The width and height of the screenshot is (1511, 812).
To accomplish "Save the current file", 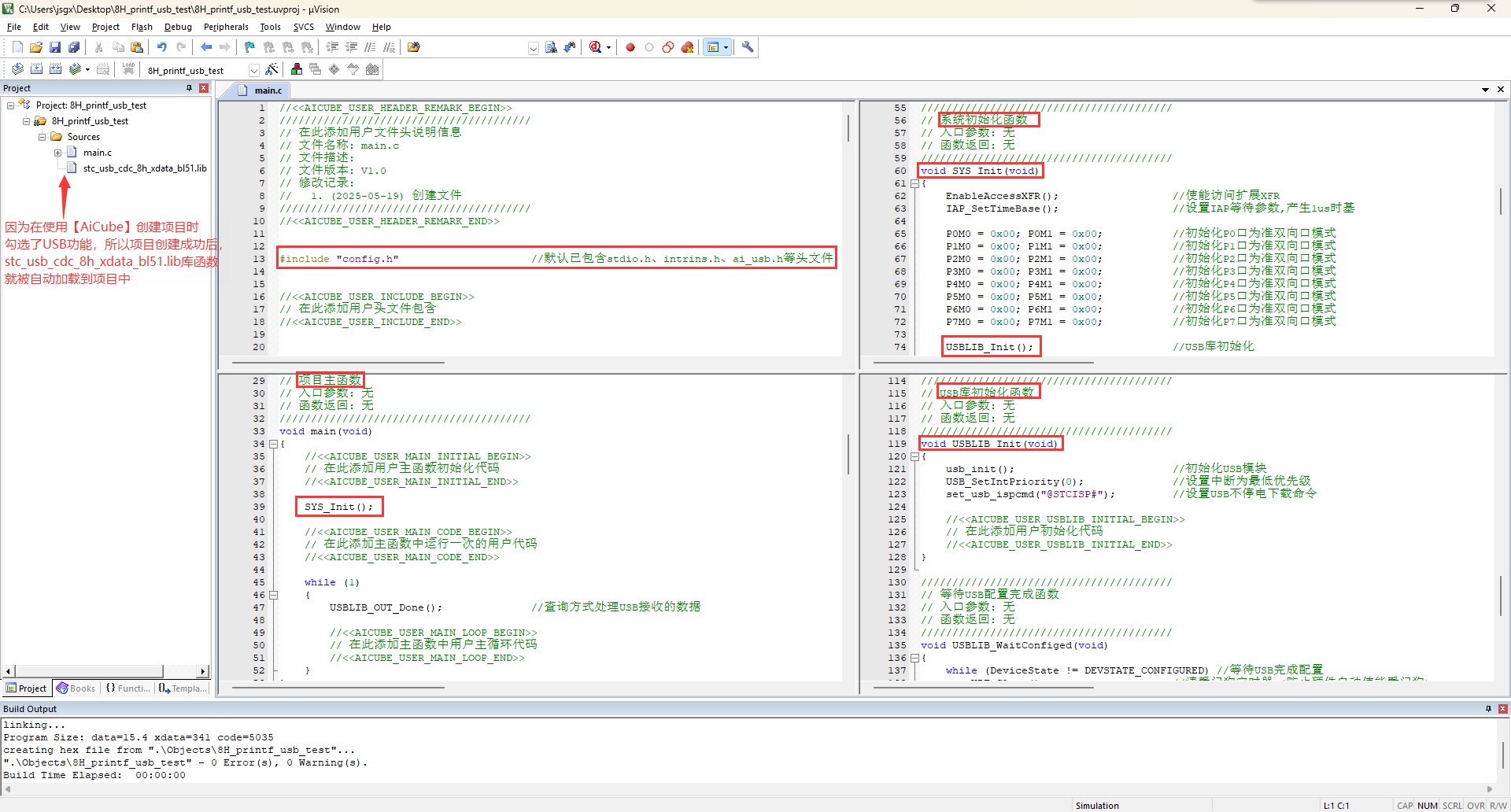I will pos(55,47).
